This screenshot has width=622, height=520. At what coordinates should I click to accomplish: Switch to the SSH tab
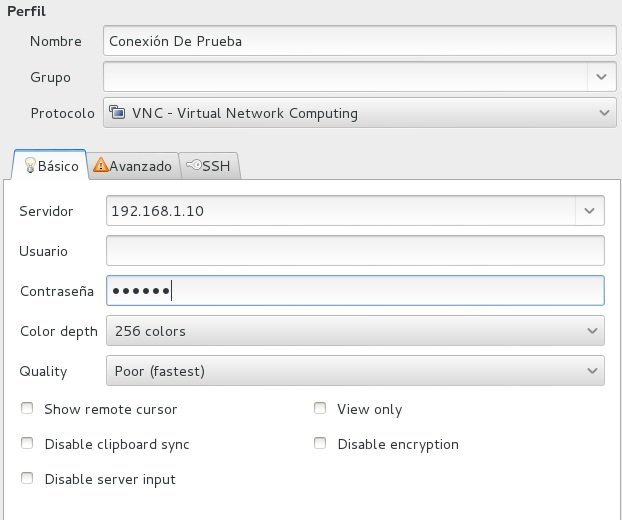(210, 166)
